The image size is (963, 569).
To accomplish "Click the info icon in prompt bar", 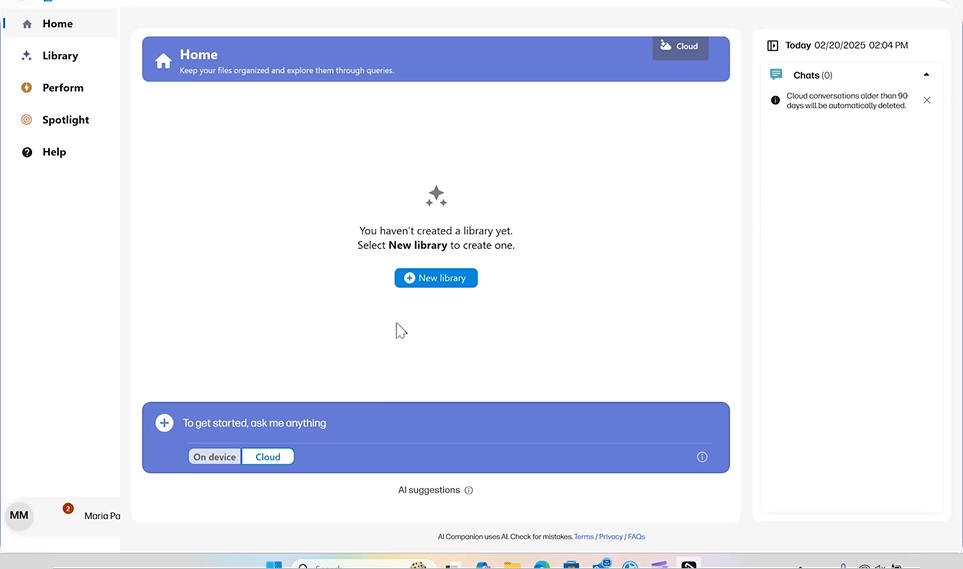I will 702,457.
